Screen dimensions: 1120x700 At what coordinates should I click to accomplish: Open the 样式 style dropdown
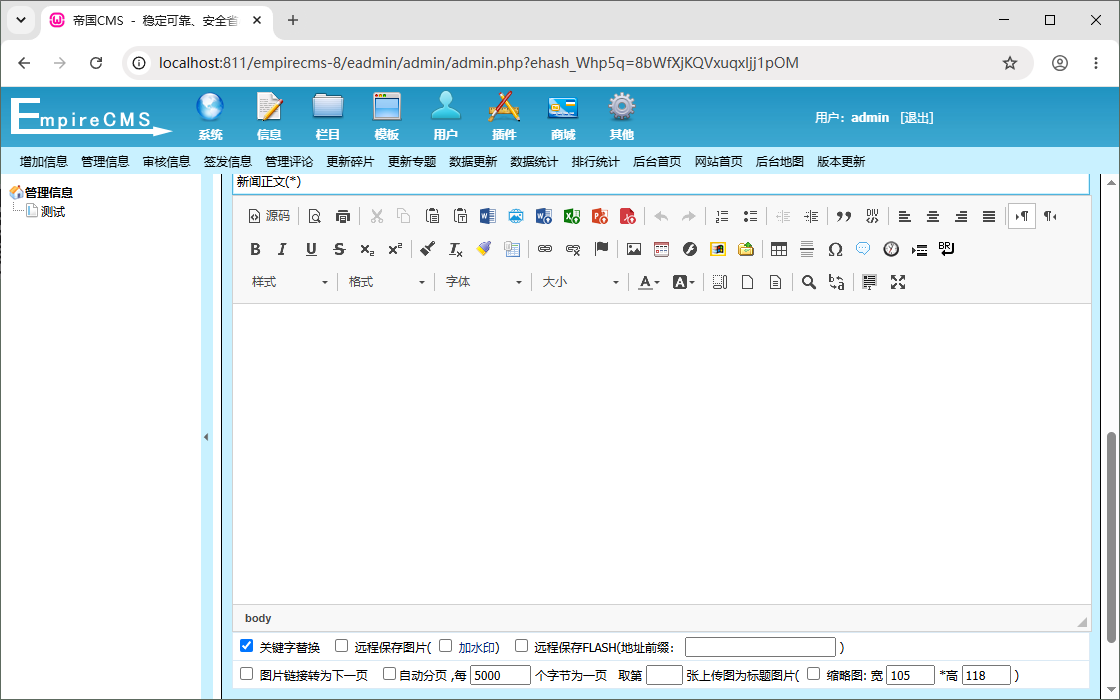point(289,282)
